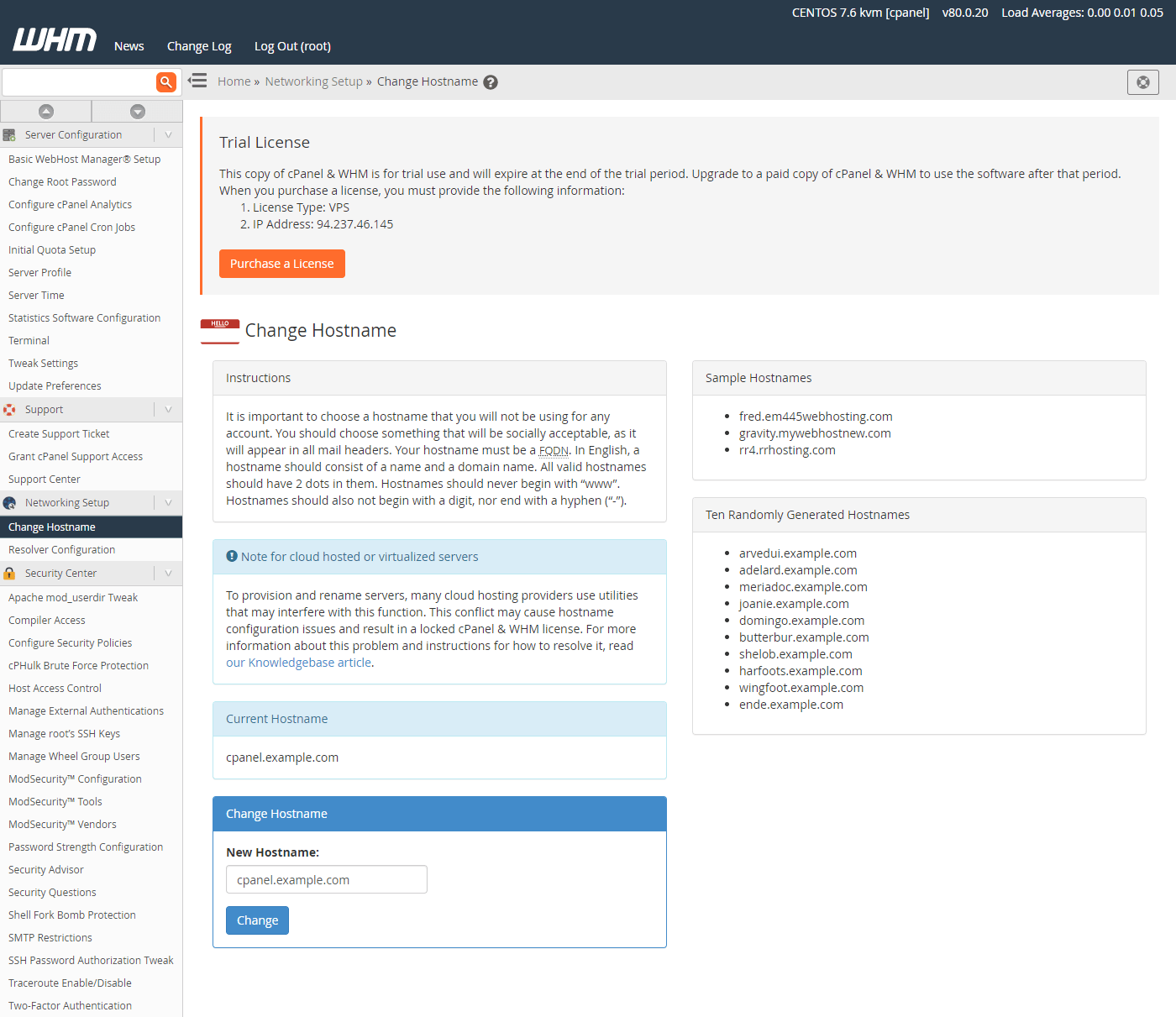Click the sidebar scroll-up arrow icon
The width and height of the screenshot is (1176, 1017).
46,112
